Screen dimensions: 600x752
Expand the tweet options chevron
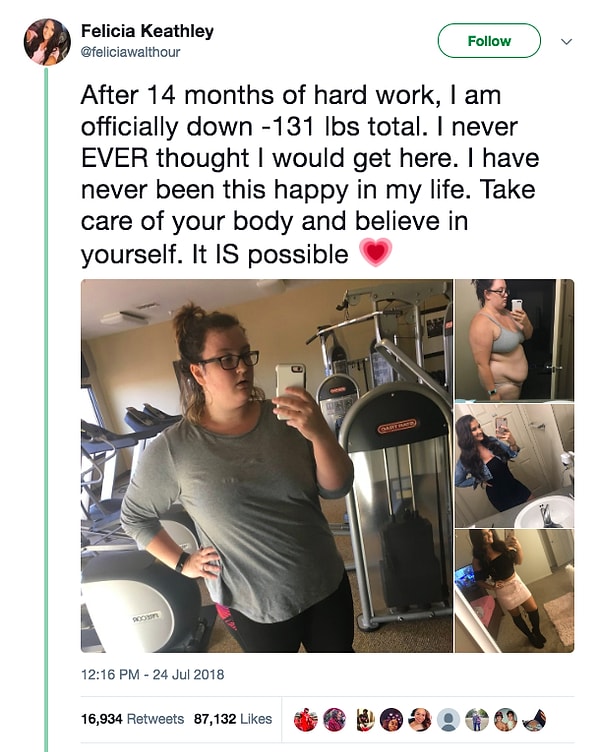(x=566, y=41)
